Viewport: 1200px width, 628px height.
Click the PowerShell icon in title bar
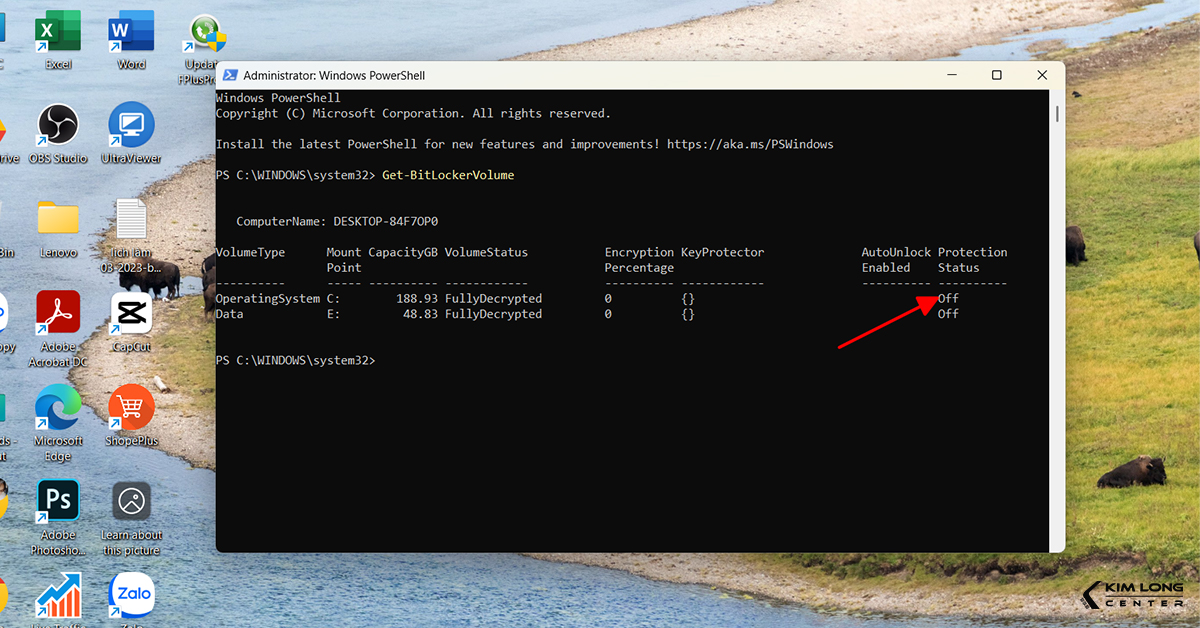230,75
